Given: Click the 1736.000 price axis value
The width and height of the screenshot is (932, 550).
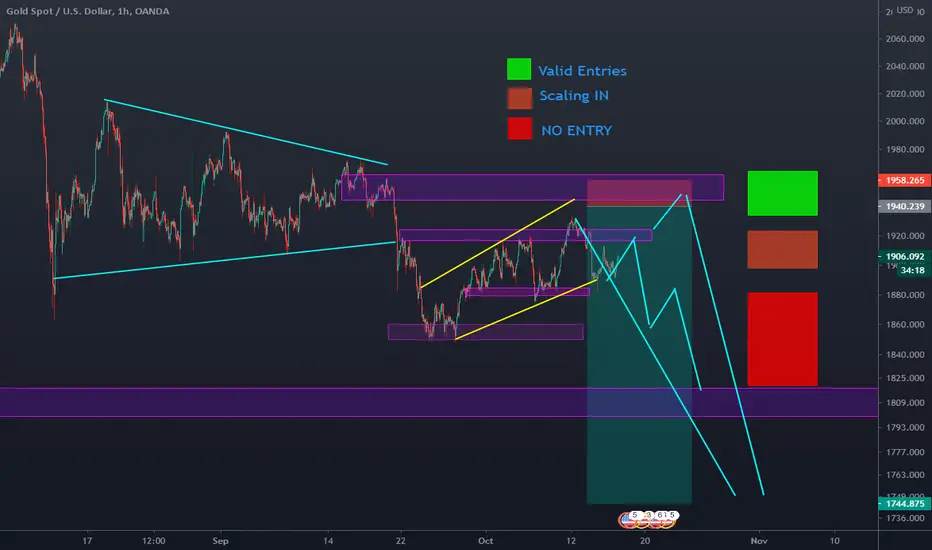Looking at the screenshot, I should [x=905, y=518].
